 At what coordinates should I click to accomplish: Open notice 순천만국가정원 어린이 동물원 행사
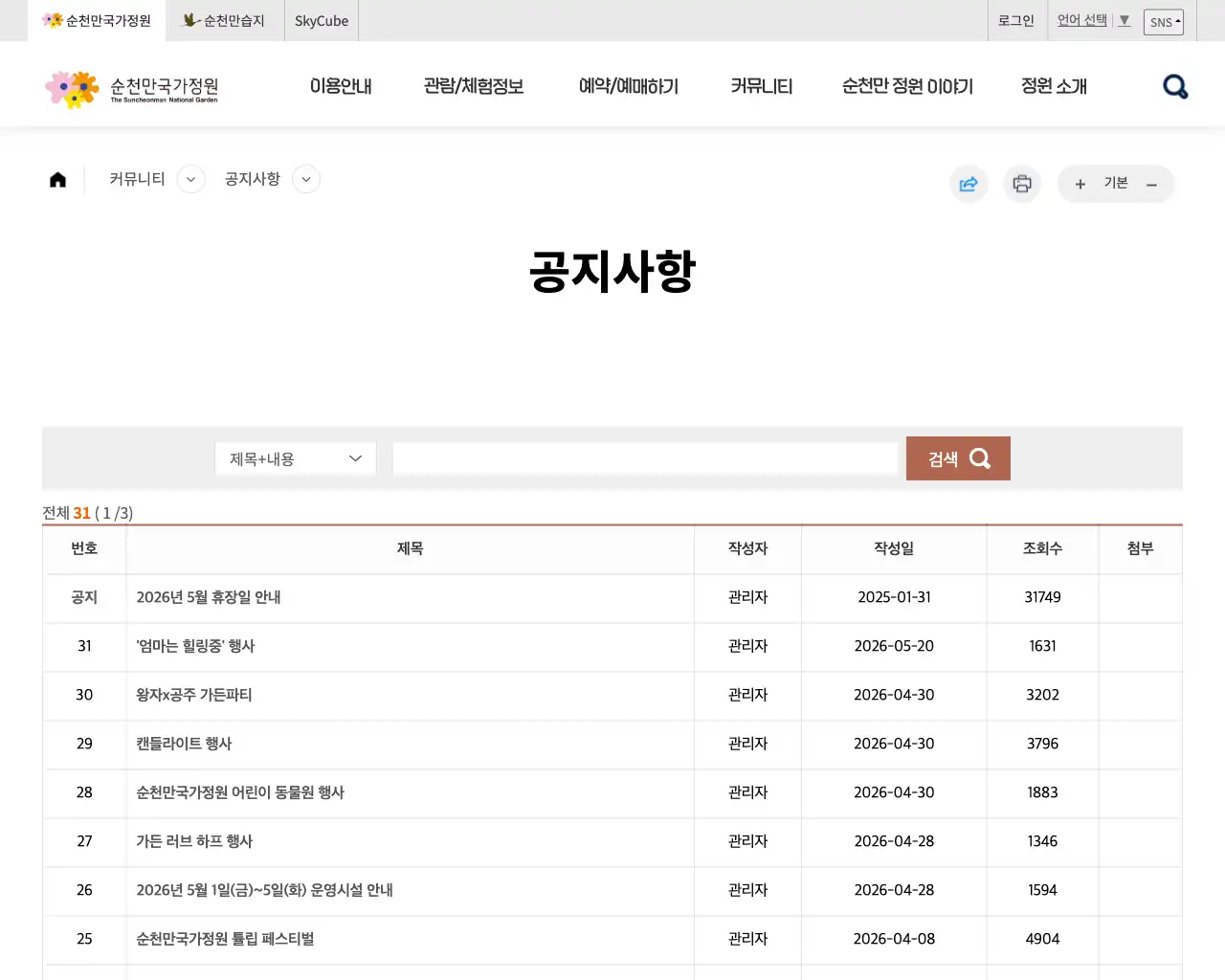click(240, 792)
